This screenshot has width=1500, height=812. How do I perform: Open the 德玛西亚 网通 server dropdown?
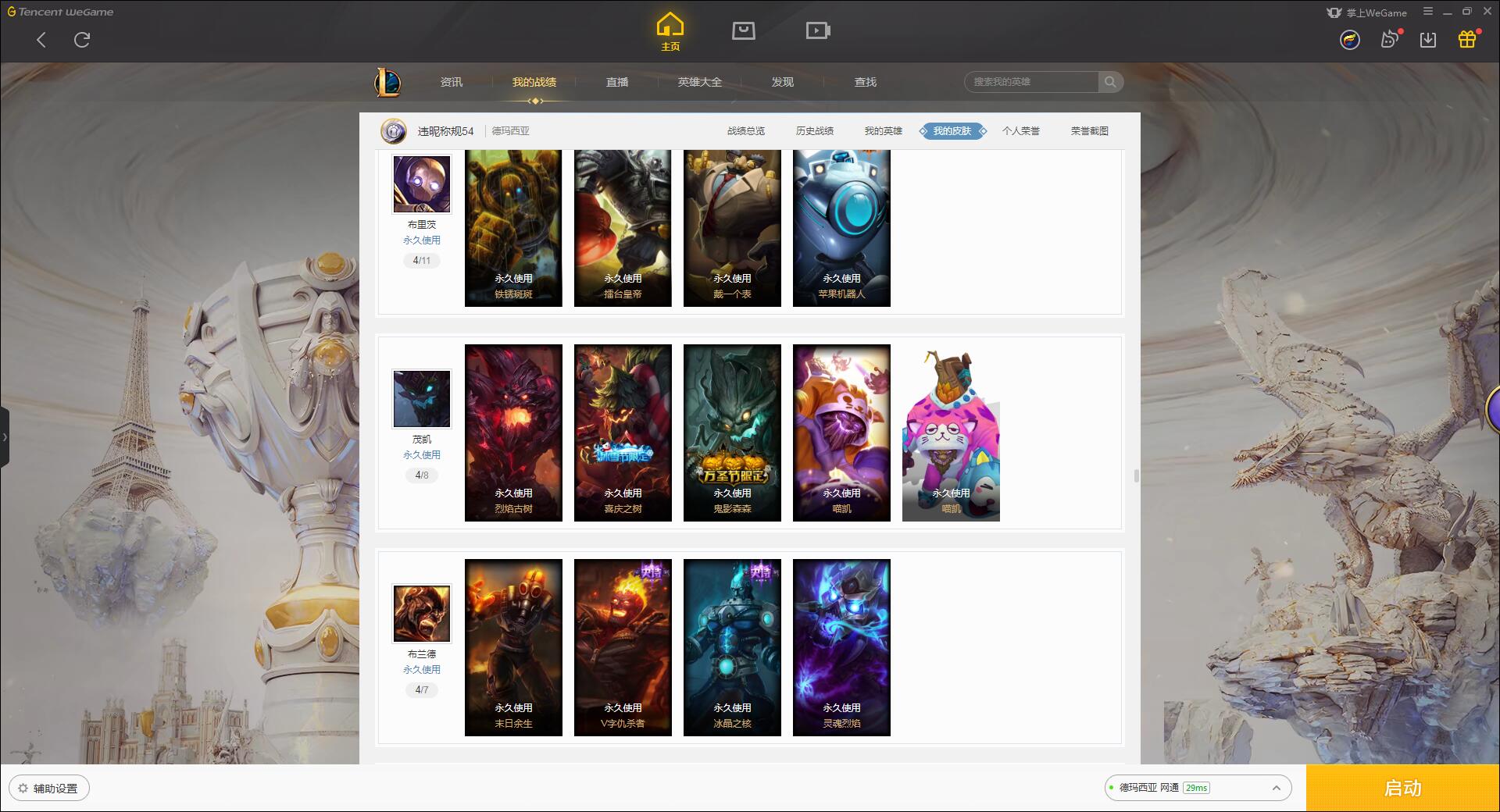pyautogui.click(x=1198, y=788)
